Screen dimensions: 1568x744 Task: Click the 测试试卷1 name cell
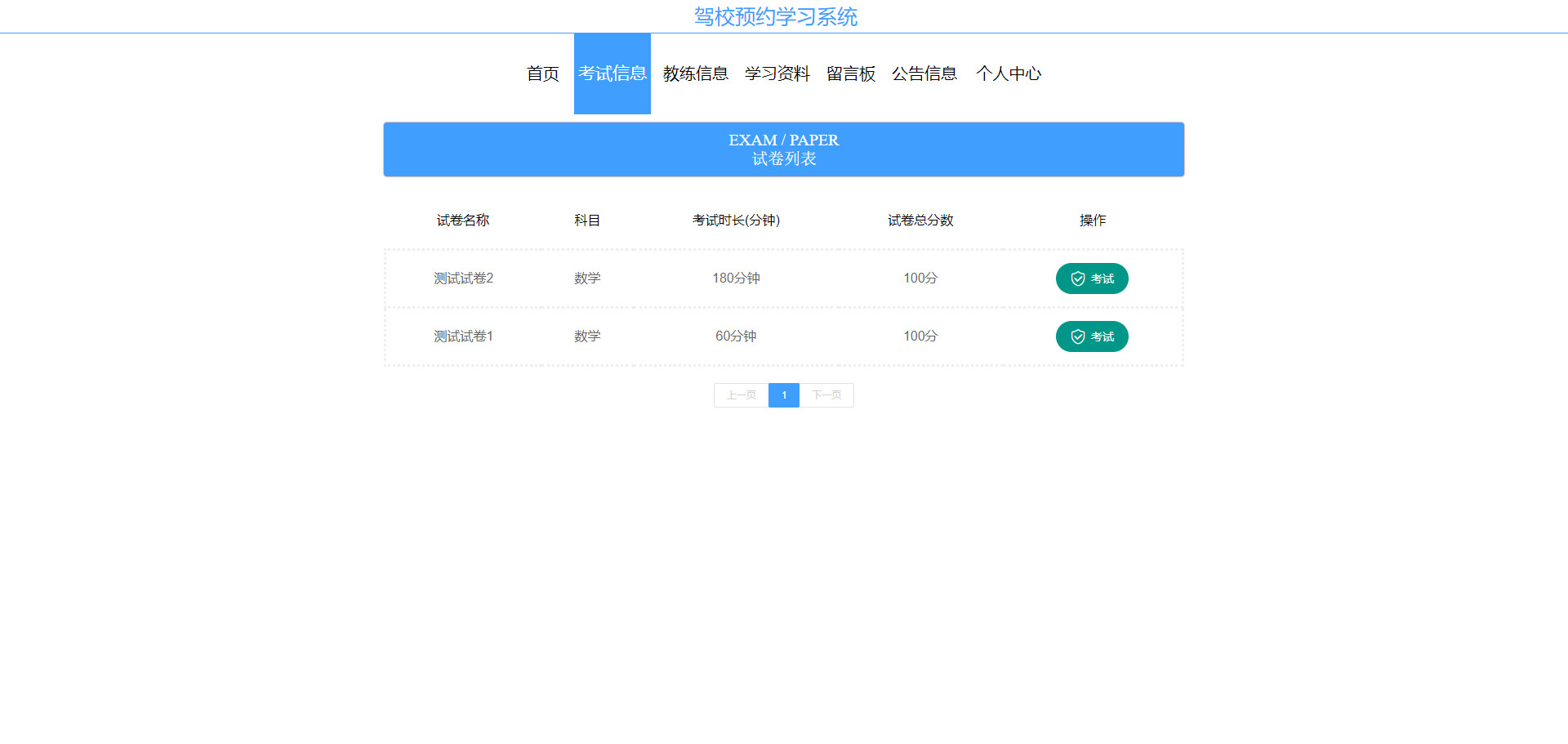coord(463,336)
